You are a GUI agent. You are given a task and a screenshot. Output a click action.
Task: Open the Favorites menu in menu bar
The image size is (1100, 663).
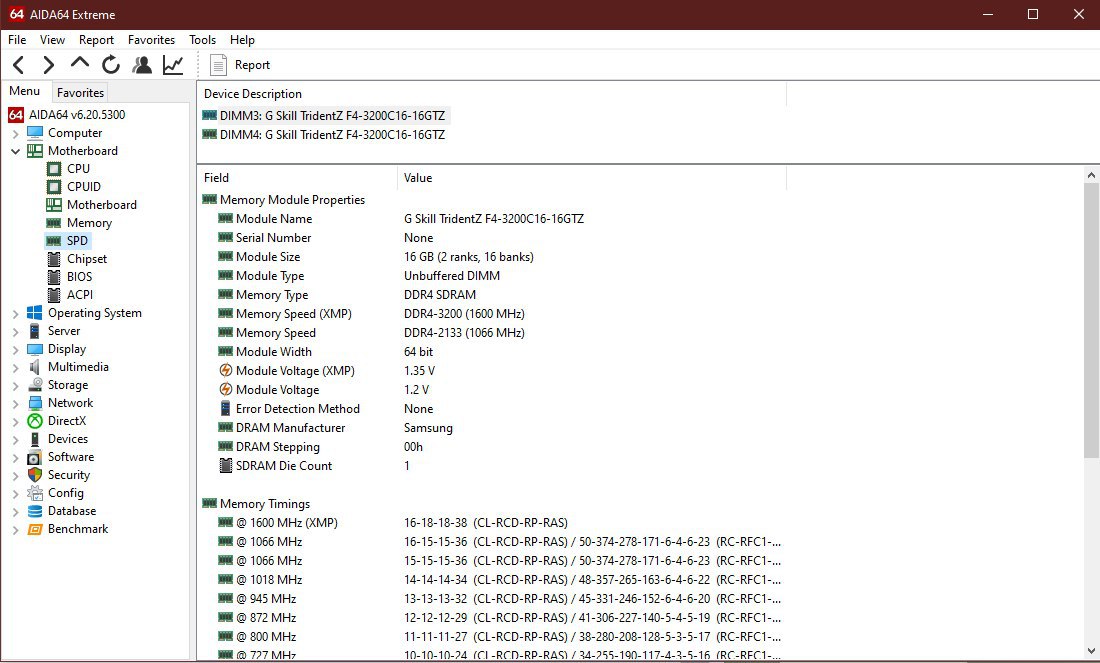(x=152, y=40)
